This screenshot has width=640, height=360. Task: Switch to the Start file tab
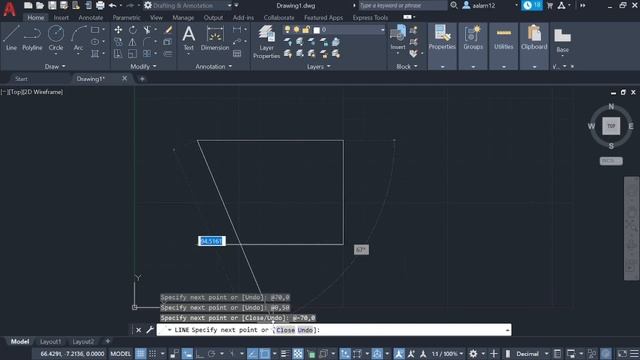[x=21, y=79]
